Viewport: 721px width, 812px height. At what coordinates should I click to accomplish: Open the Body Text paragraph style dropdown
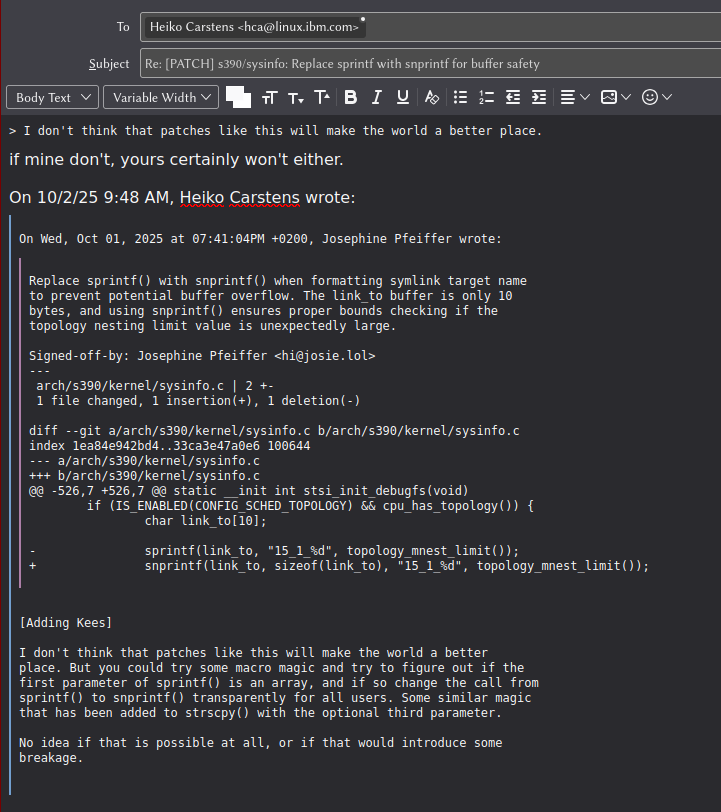[52, 97]
